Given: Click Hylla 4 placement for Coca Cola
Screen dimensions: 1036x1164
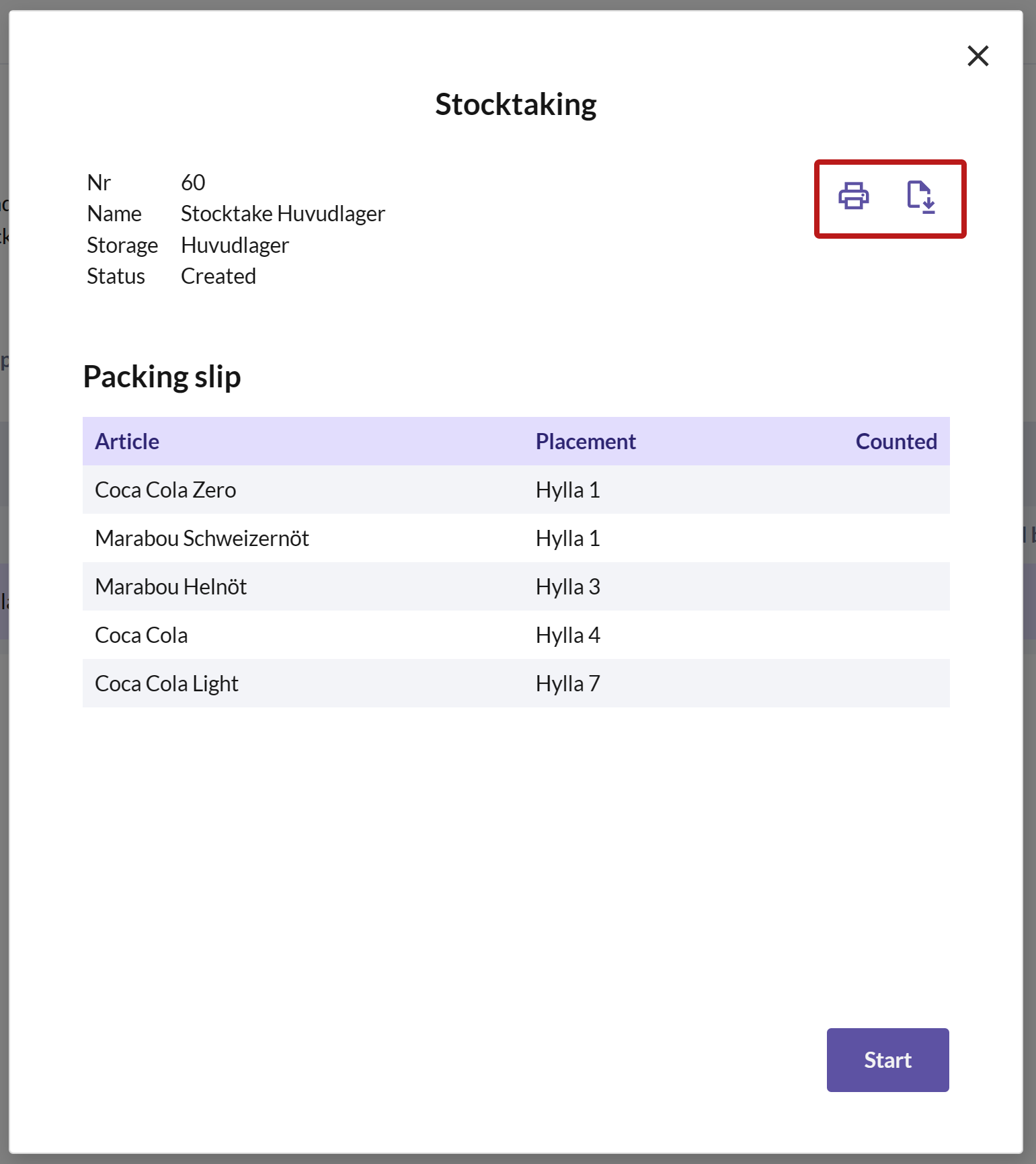Looking at the screenshot, I should (568, 635).
